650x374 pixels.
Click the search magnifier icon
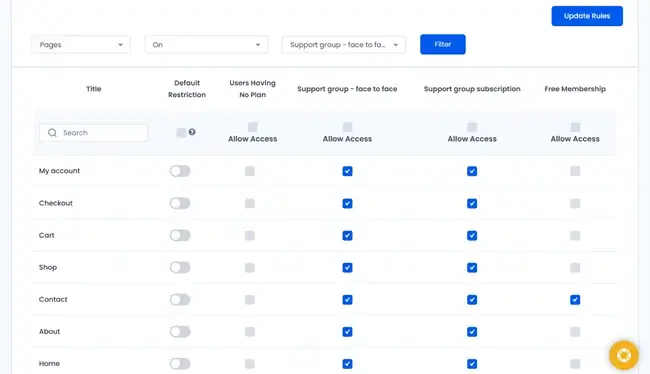point(52,133)
